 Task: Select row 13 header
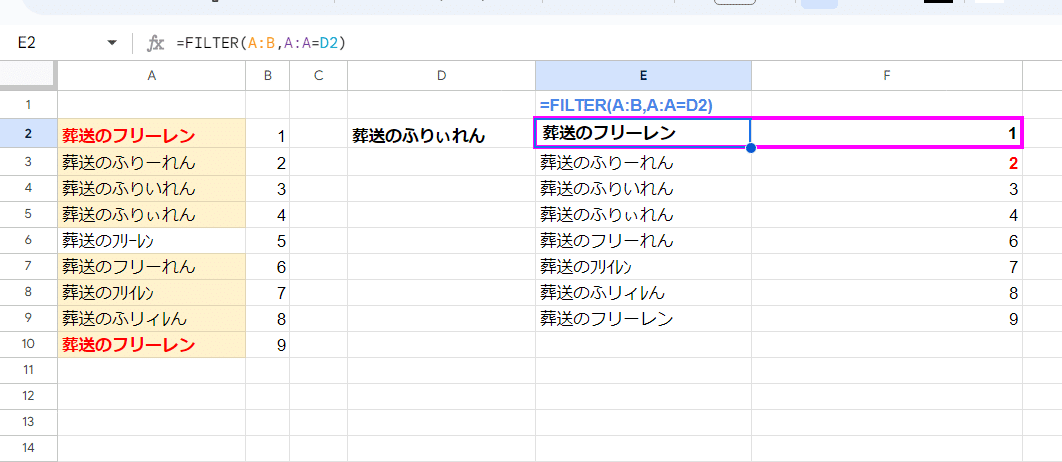(28, 421)
